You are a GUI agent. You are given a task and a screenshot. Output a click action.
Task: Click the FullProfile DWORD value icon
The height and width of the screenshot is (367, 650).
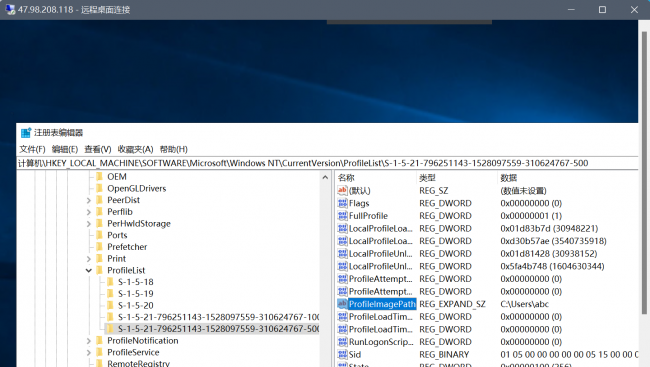pos(342,216)
